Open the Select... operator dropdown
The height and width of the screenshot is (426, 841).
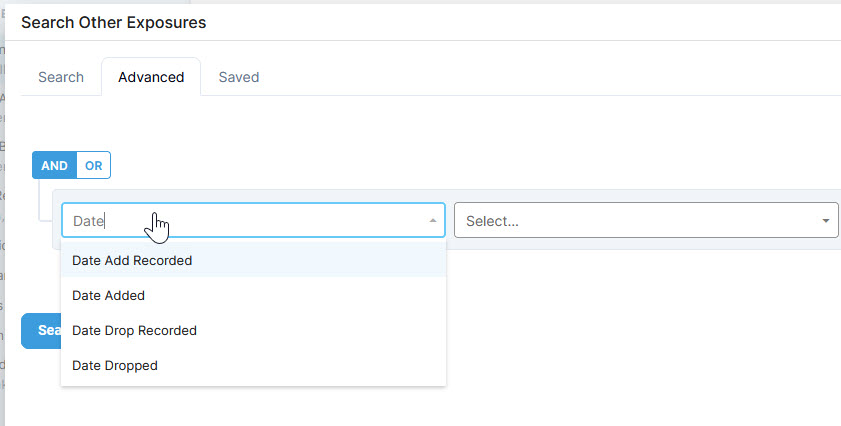(x=646, y=220)
